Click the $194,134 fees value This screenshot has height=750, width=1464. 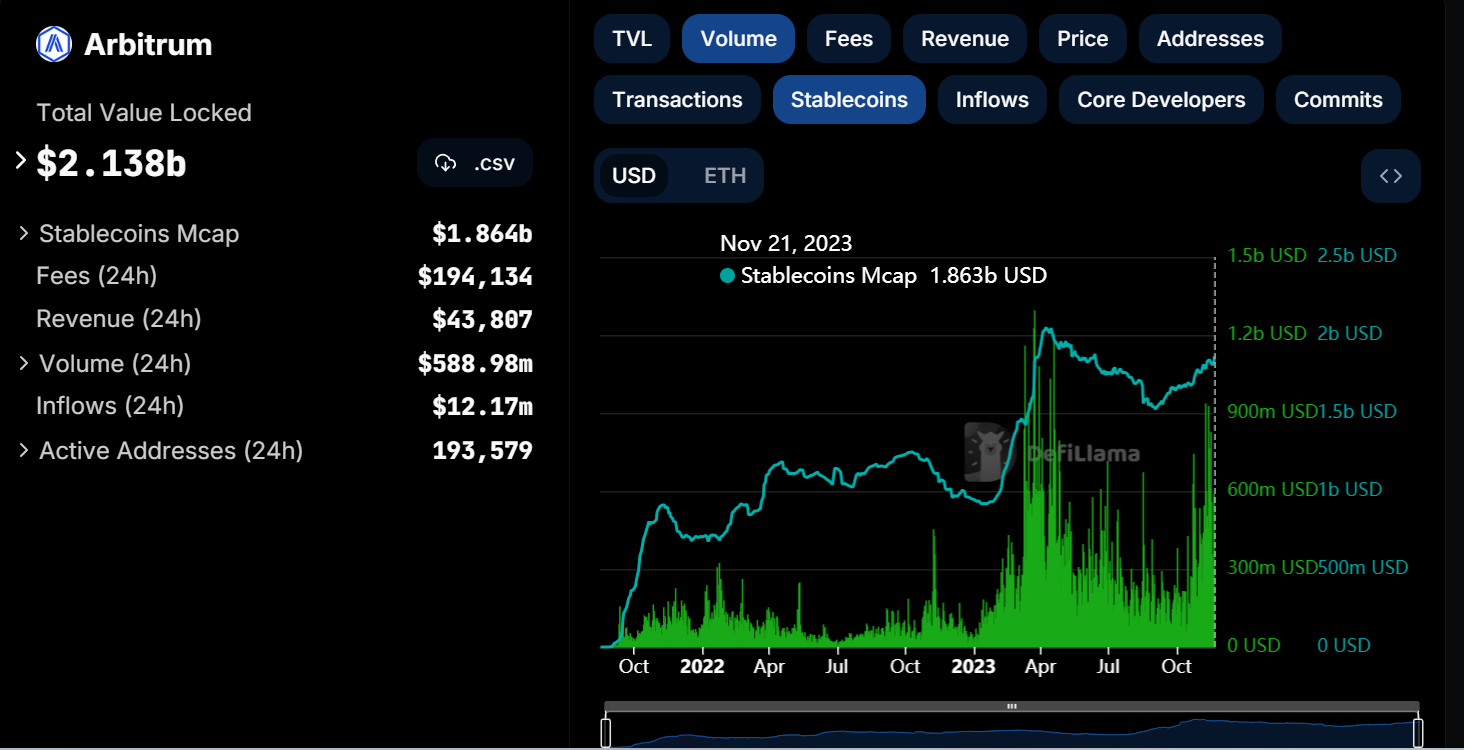(475, 277)
